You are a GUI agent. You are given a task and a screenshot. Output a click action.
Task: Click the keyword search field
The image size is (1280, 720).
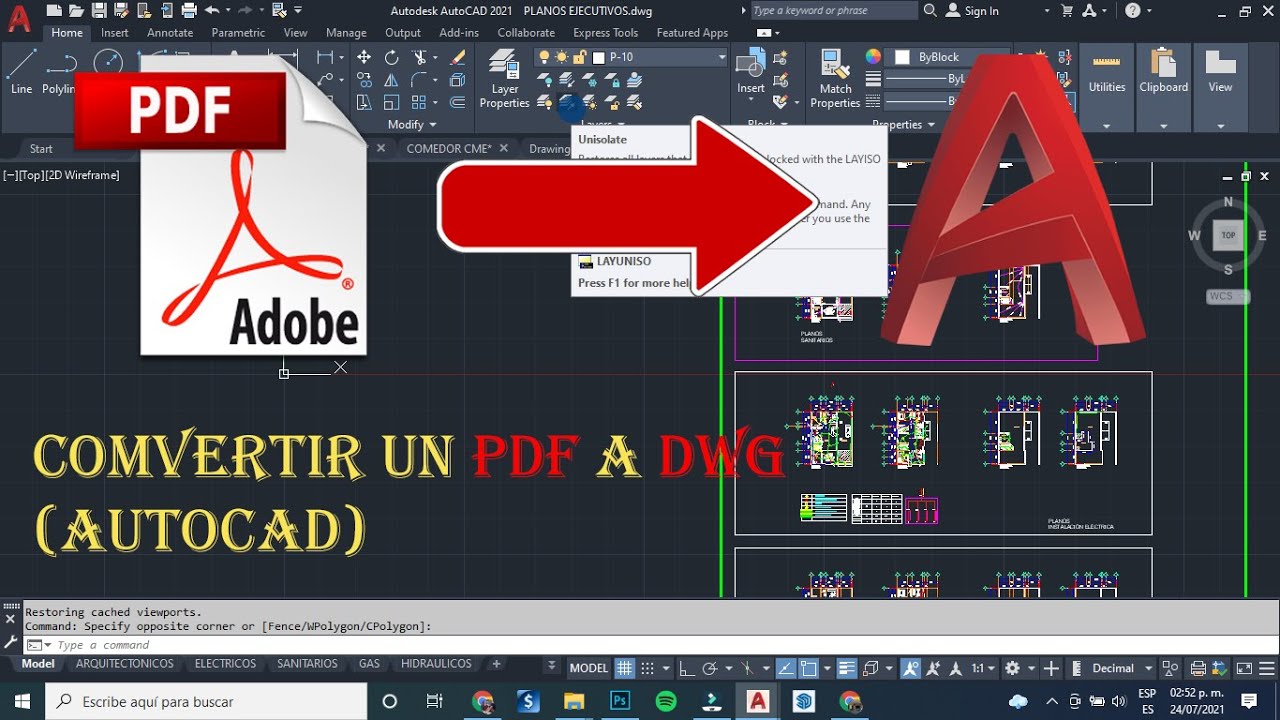833,10
